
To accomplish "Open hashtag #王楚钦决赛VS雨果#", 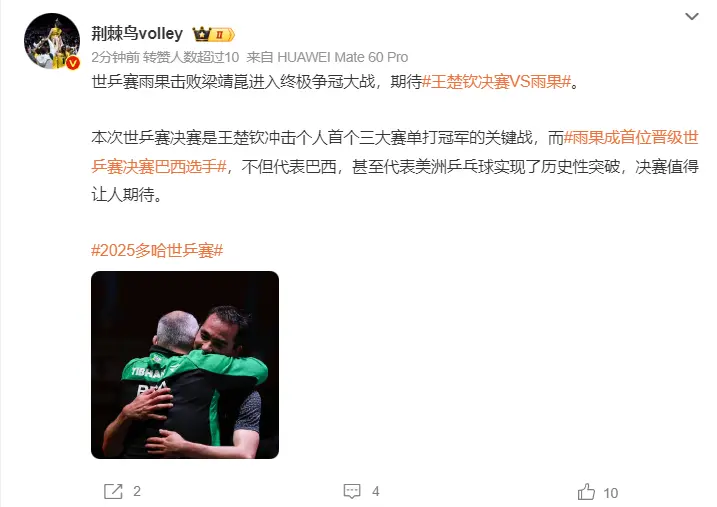I will point(497,82).
